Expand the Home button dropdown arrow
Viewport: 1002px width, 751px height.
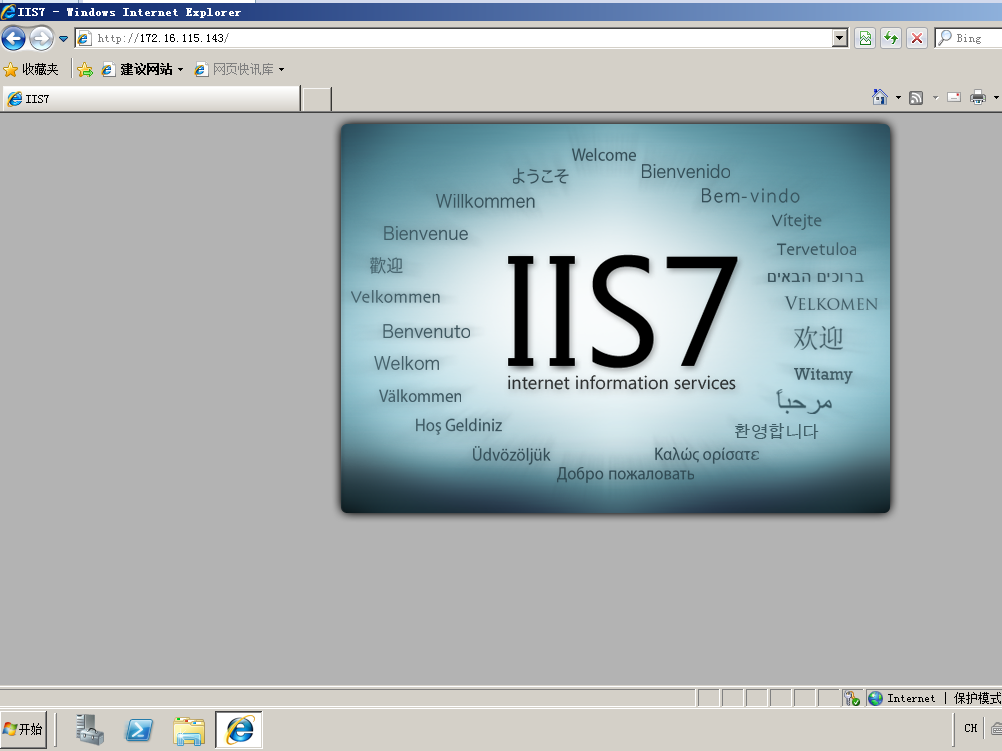[898, 98]
